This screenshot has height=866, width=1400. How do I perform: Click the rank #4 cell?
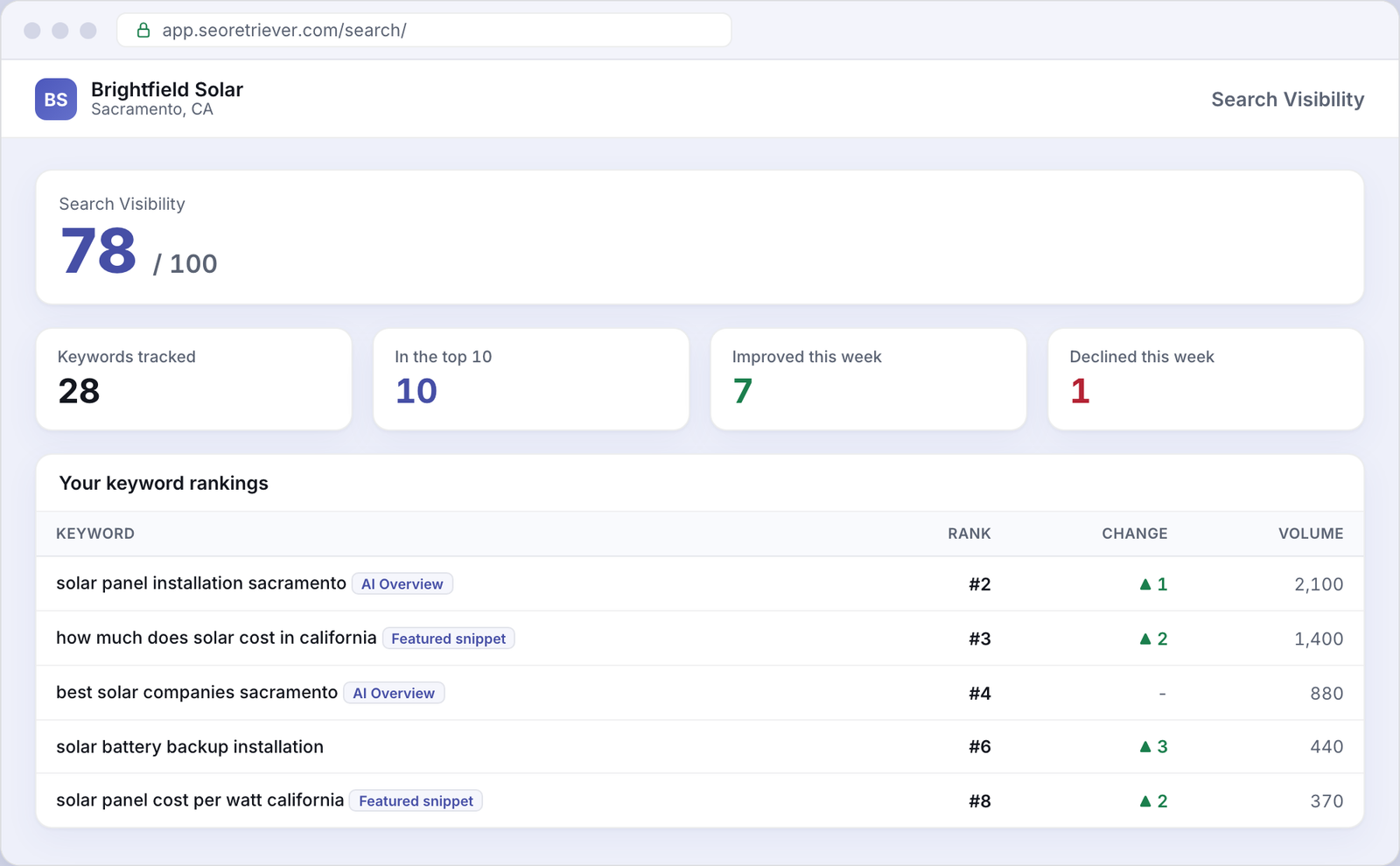(x=980, y=694)
